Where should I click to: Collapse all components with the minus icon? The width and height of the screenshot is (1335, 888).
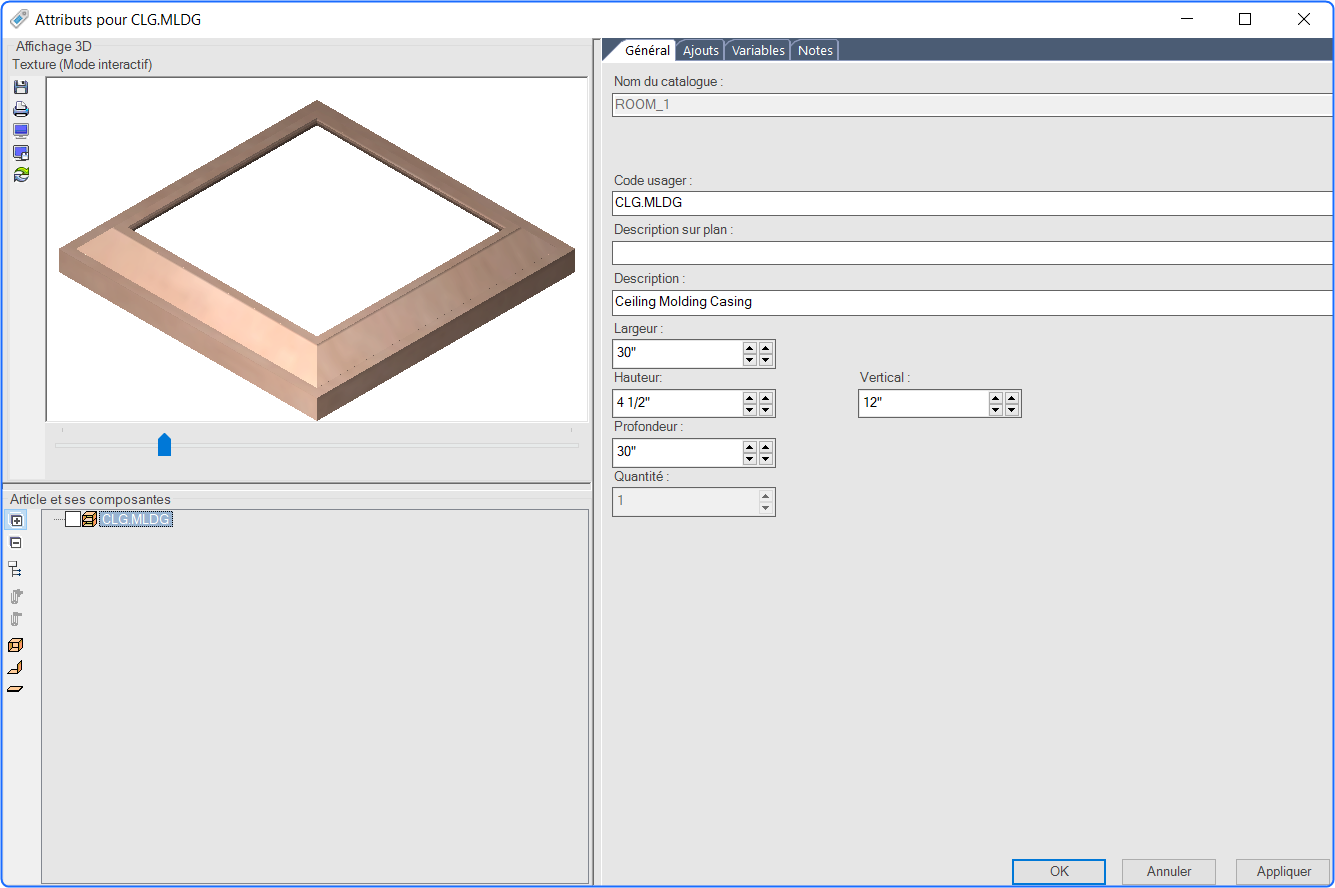(15, 543)
